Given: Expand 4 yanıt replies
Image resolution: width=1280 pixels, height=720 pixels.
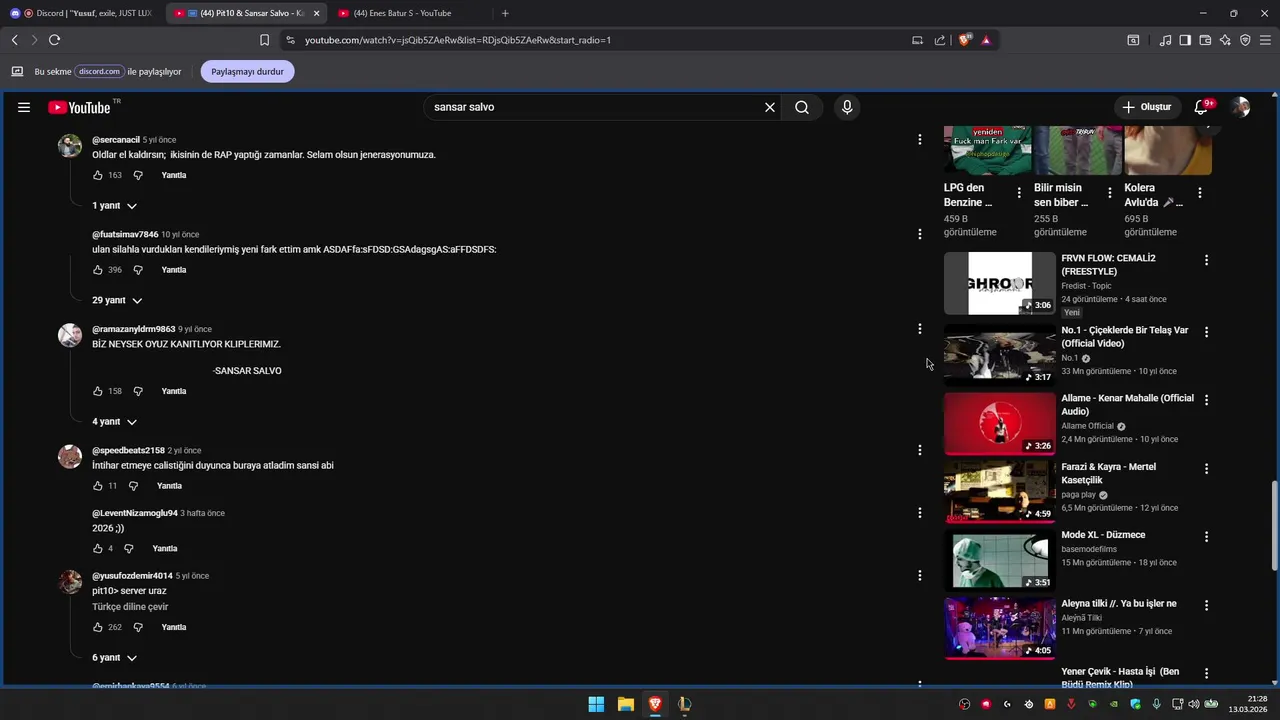Looking at the screenshot, I should tap(115, 422).
